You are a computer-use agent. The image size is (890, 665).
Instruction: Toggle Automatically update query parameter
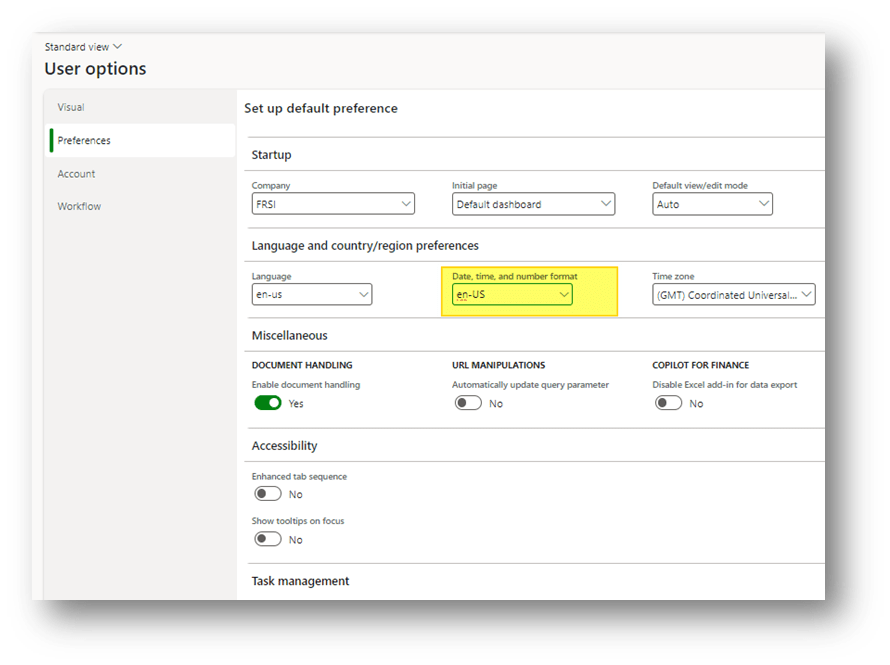(x=468, y=403)
